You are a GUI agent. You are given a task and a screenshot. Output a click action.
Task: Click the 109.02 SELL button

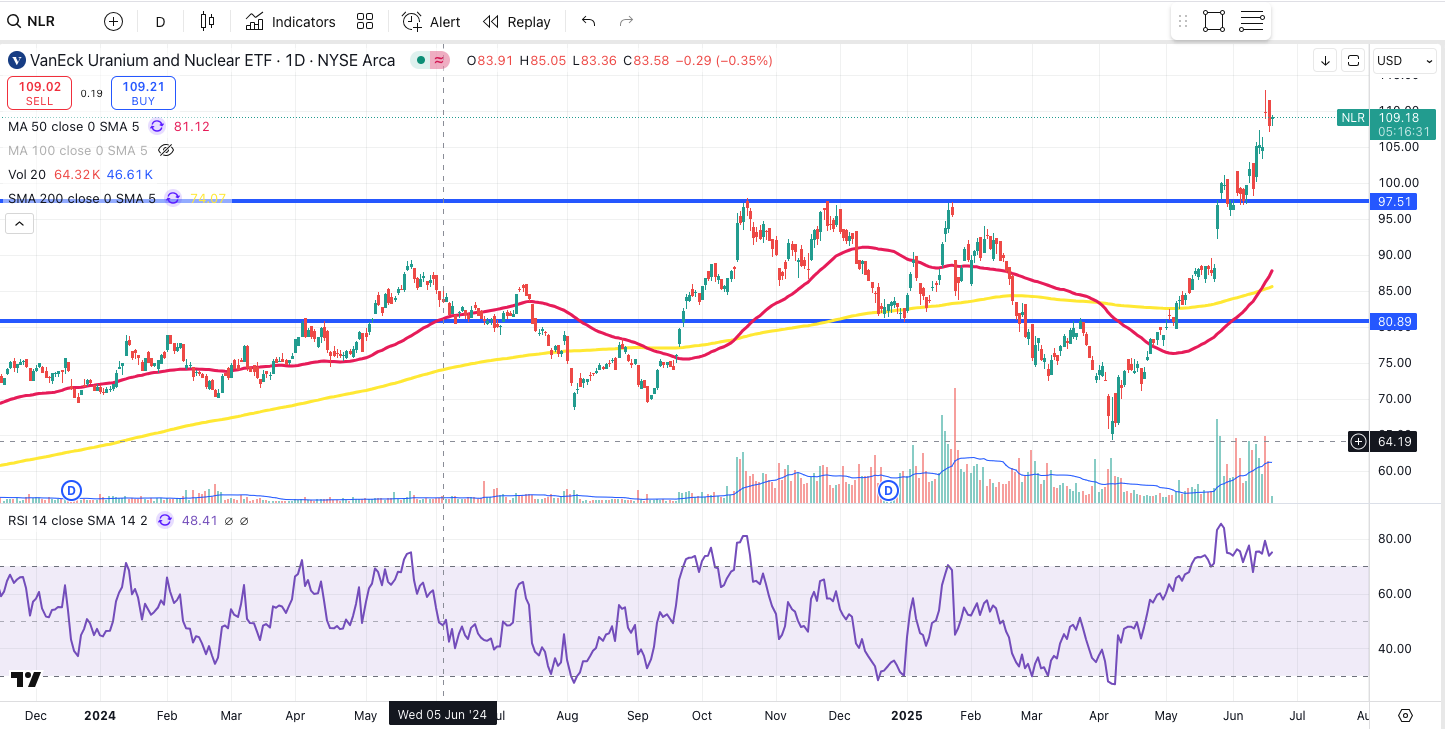tap(39, 93)
